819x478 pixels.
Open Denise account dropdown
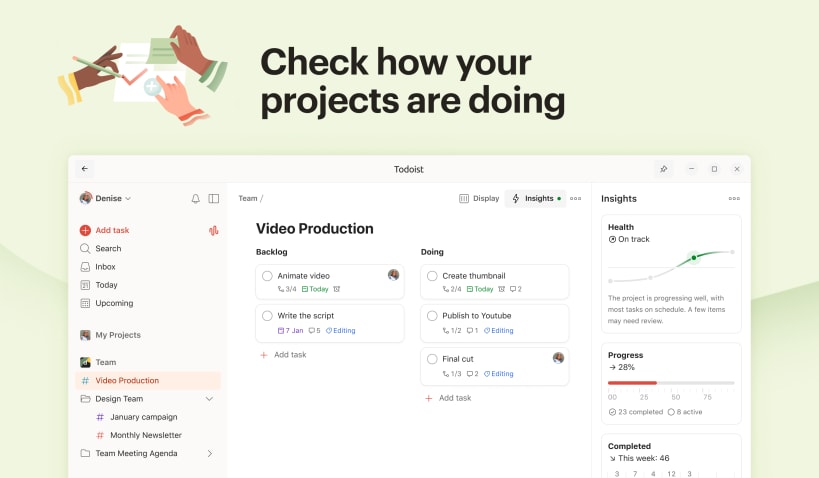[x=105, y=199]
